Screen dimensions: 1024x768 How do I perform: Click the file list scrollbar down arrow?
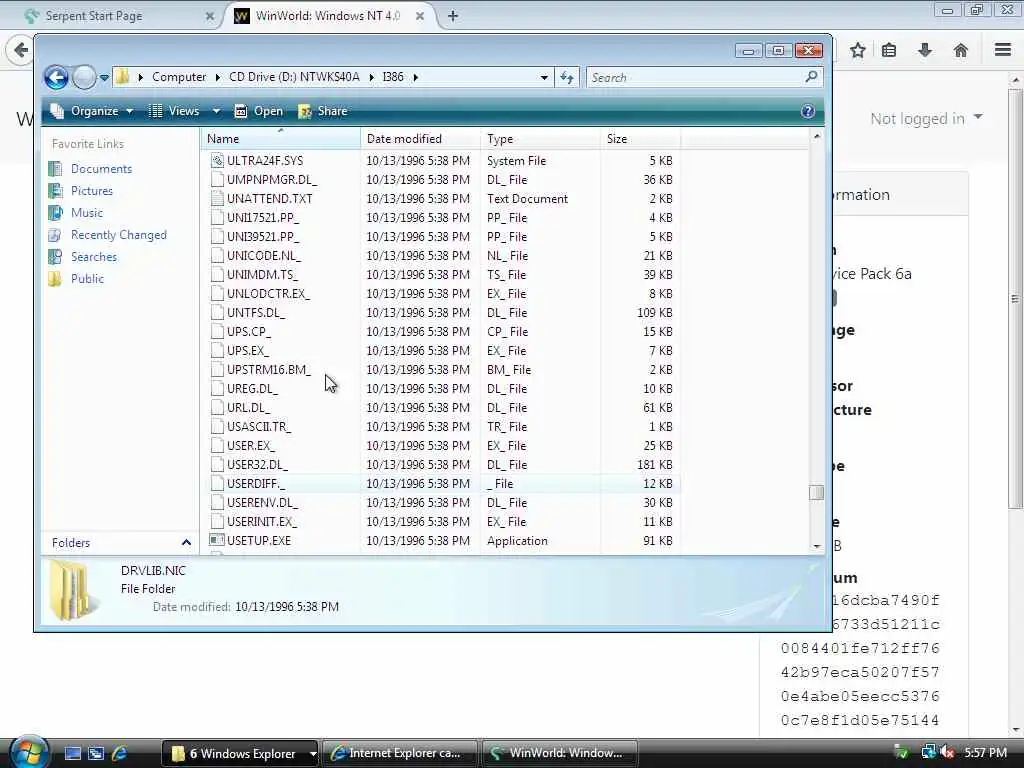(x=816, y=545)
